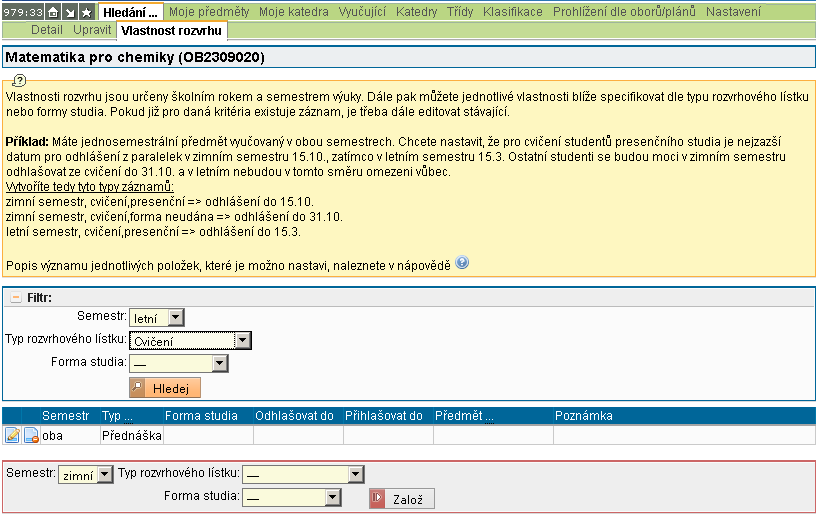Edit the 'oba Přednáška' record with pencil icon
The height and width of the screenshot is (515, 818).
pyautogui.click(x=13, y=436)
